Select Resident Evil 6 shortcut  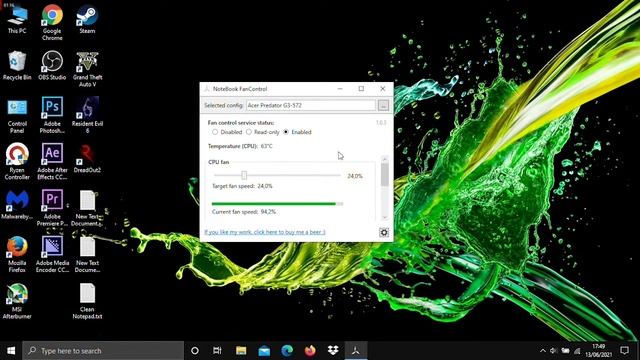point(87,116)
